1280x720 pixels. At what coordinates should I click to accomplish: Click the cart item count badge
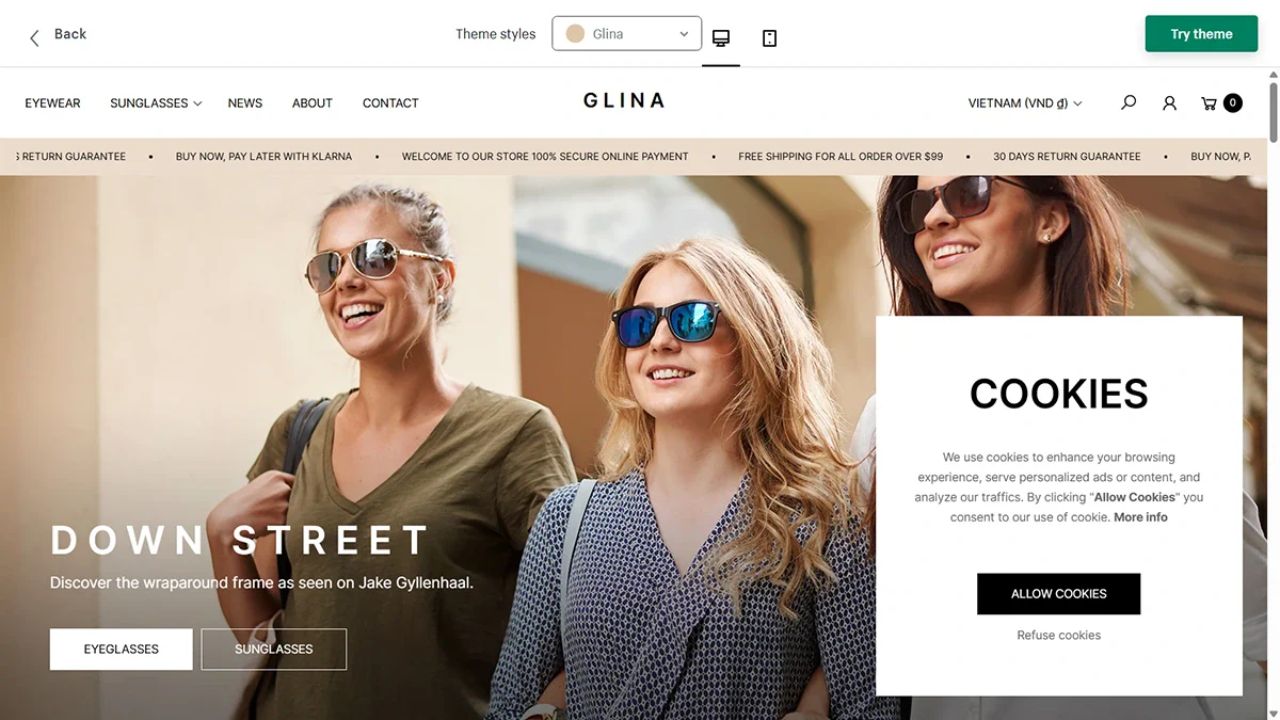pos(1232,102)
